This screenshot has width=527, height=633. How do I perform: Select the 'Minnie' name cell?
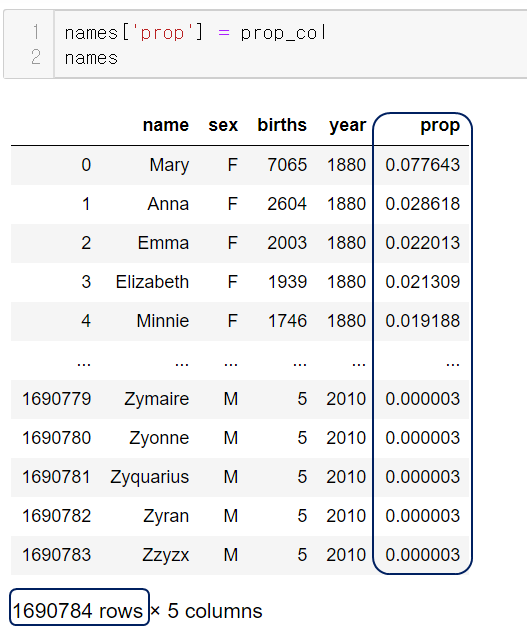pyautogui.click(x=163, y=321)
